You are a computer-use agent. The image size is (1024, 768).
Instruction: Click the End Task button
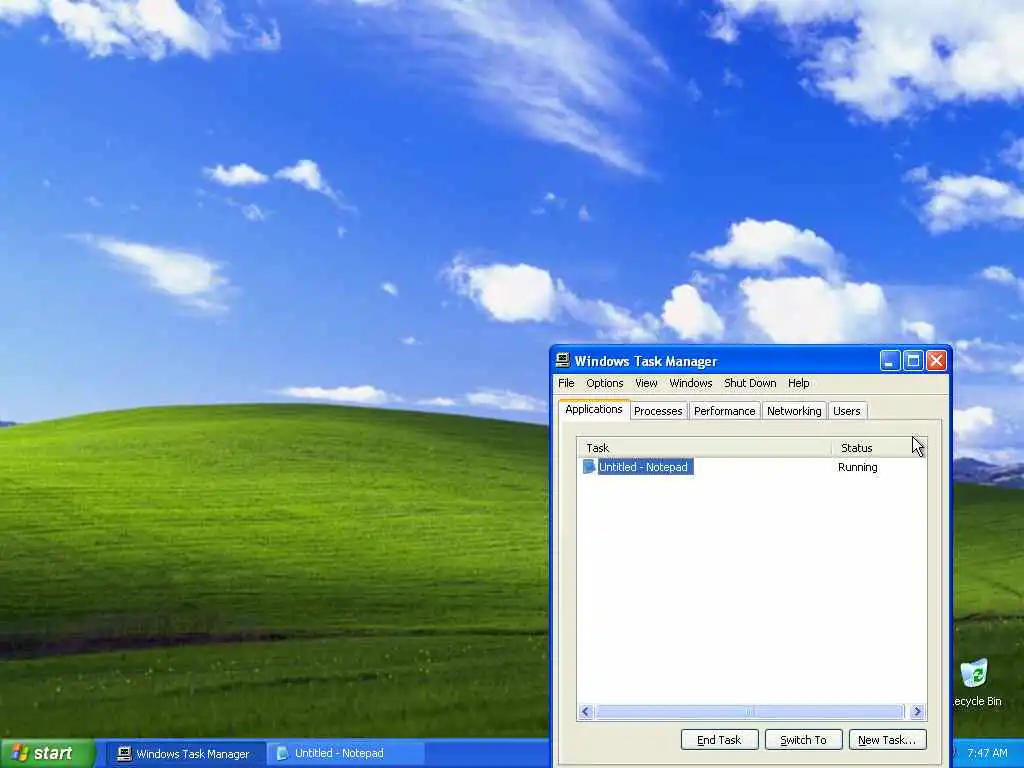pyautogui.click(x=719, y=740)
